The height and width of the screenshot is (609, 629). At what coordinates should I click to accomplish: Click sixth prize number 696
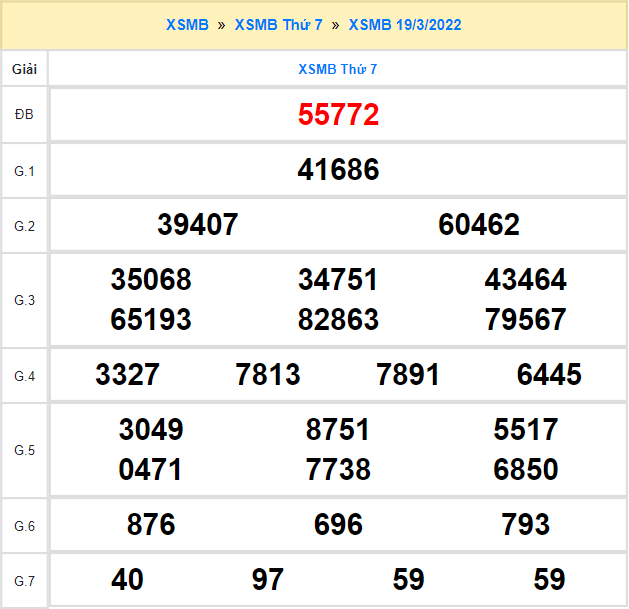pyautogui.click(x=338, y=524)
